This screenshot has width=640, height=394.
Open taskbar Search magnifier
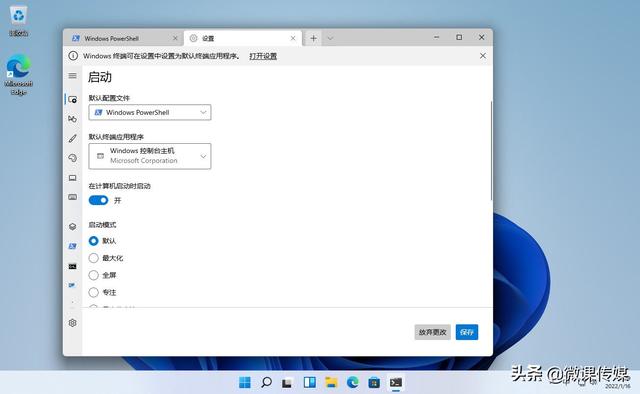(267, 383)
